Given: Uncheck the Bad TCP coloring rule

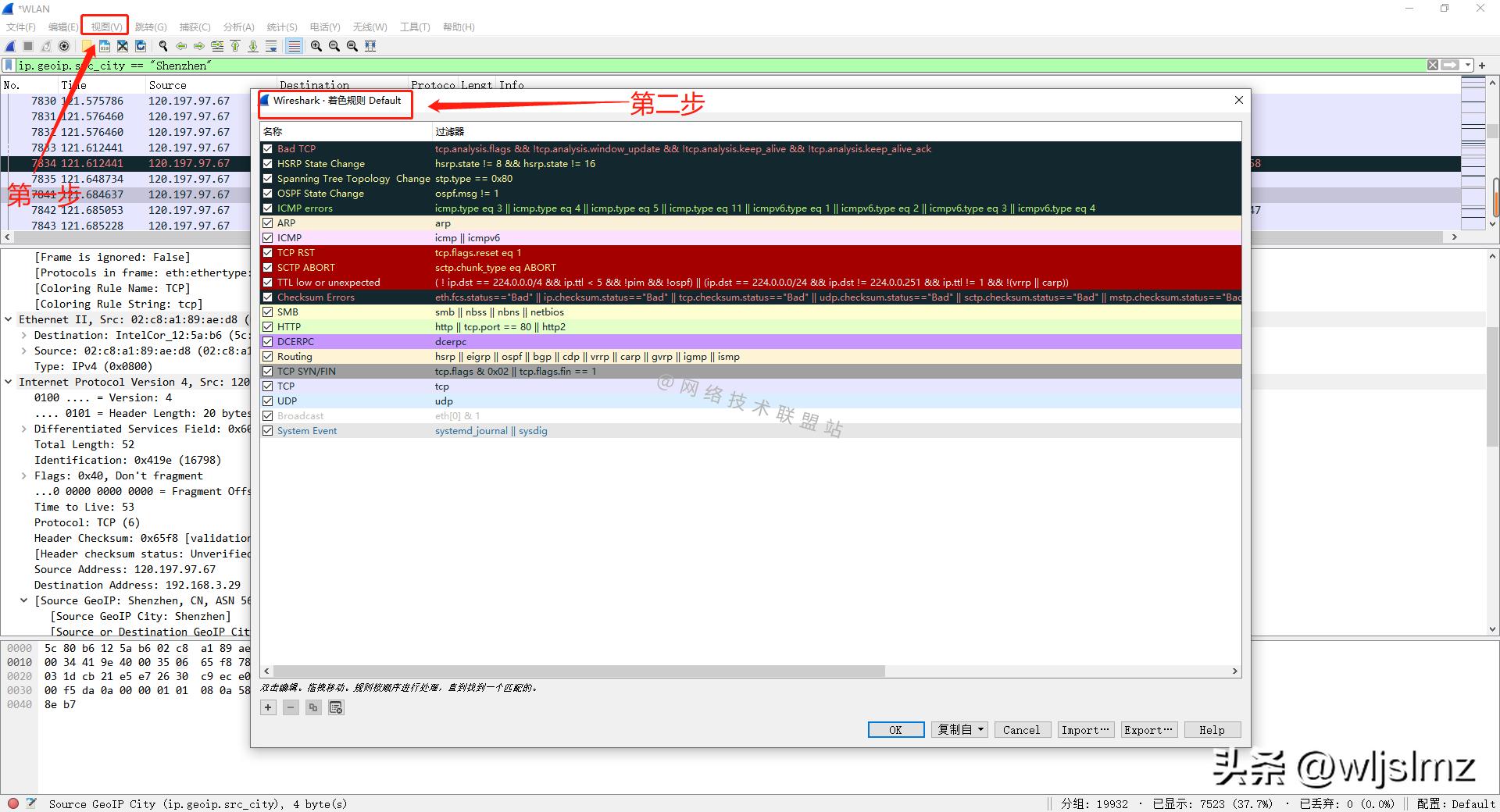Looking at the screenshot, I should [x=268, y=149].
